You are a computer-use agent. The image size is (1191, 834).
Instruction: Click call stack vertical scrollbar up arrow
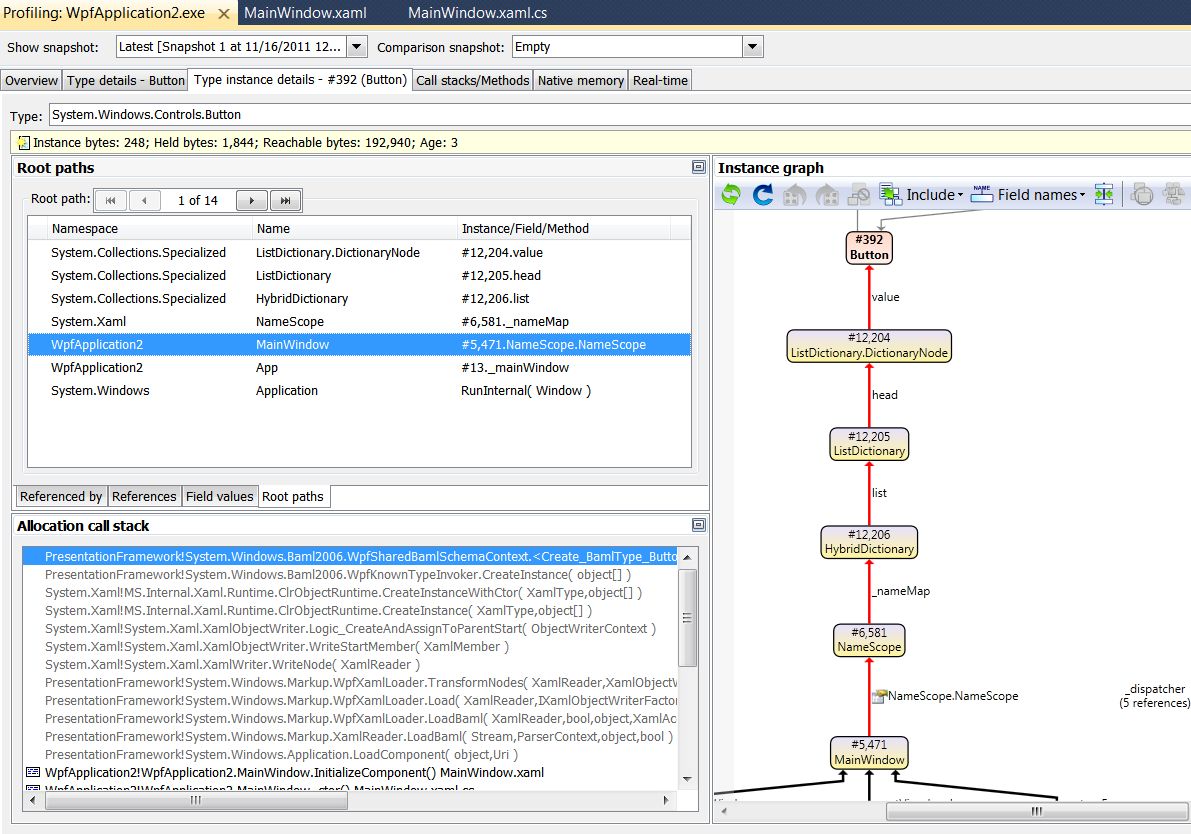pos(687,557)
